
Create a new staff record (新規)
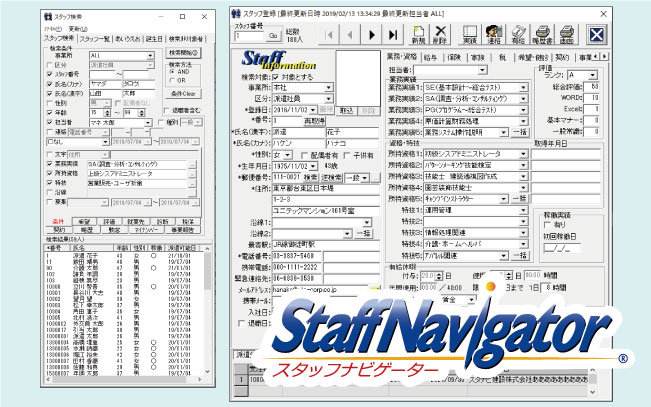click(418, 35)
